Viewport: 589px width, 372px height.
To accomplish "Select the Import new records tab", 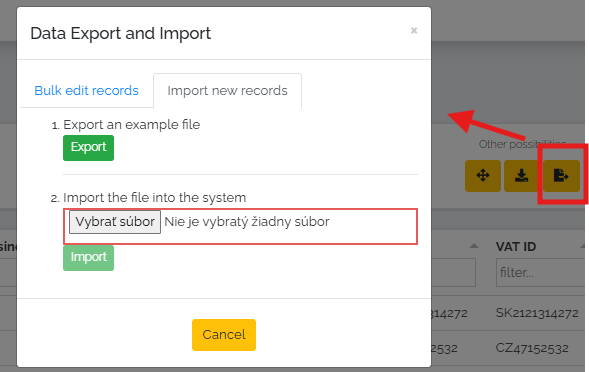I will pos(227,91).
